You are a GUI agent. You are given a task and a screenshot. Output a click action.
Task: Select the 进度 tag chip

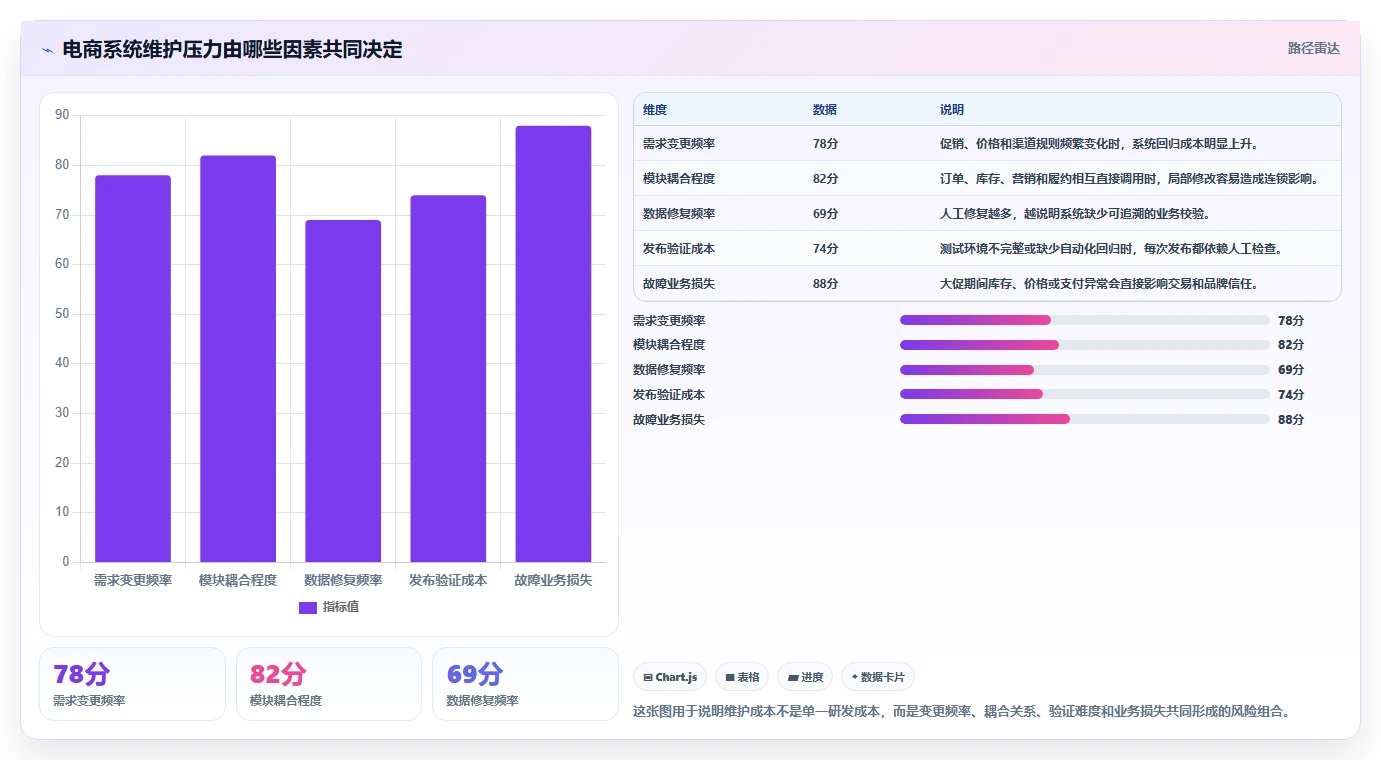805,677
